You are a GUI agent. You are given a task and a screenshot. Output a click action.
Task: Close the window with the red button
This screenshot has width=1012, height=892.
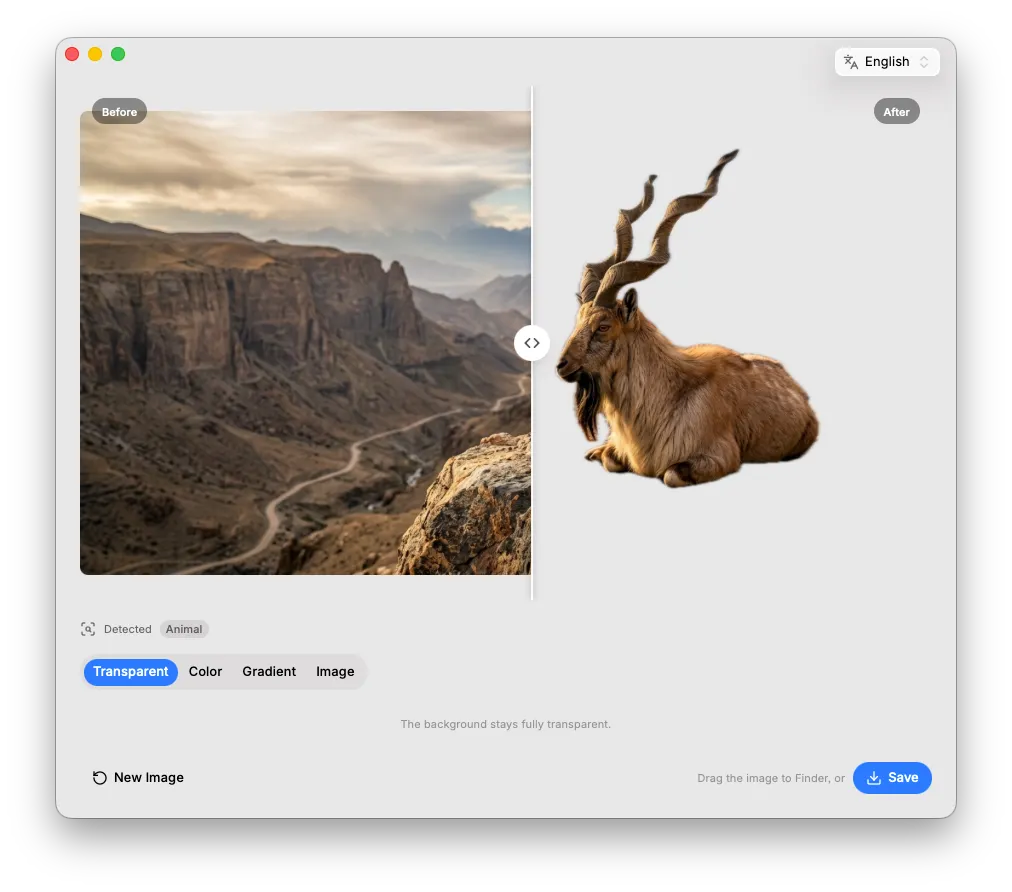pyautogui.click(x=72, y=54)
